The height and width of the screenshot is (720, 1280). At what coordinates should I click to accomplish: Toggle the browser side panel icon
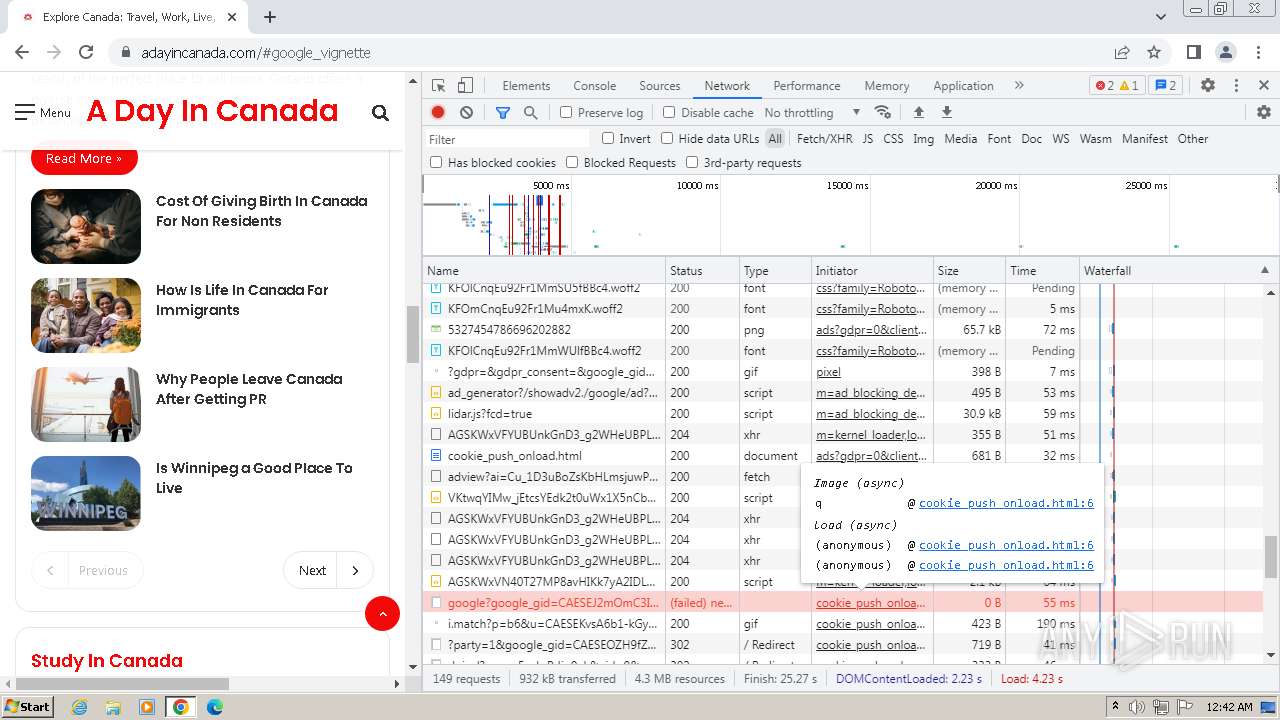click(x=1194, y=53)
